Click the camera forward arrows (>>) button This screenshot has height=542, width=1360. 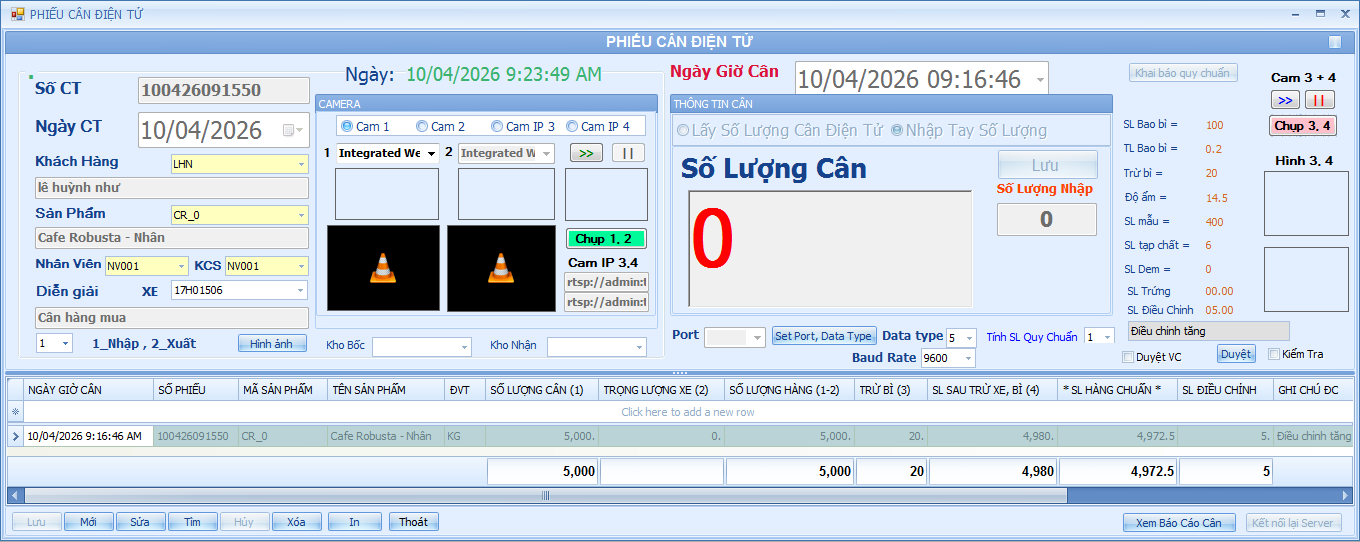click(587, 153)
